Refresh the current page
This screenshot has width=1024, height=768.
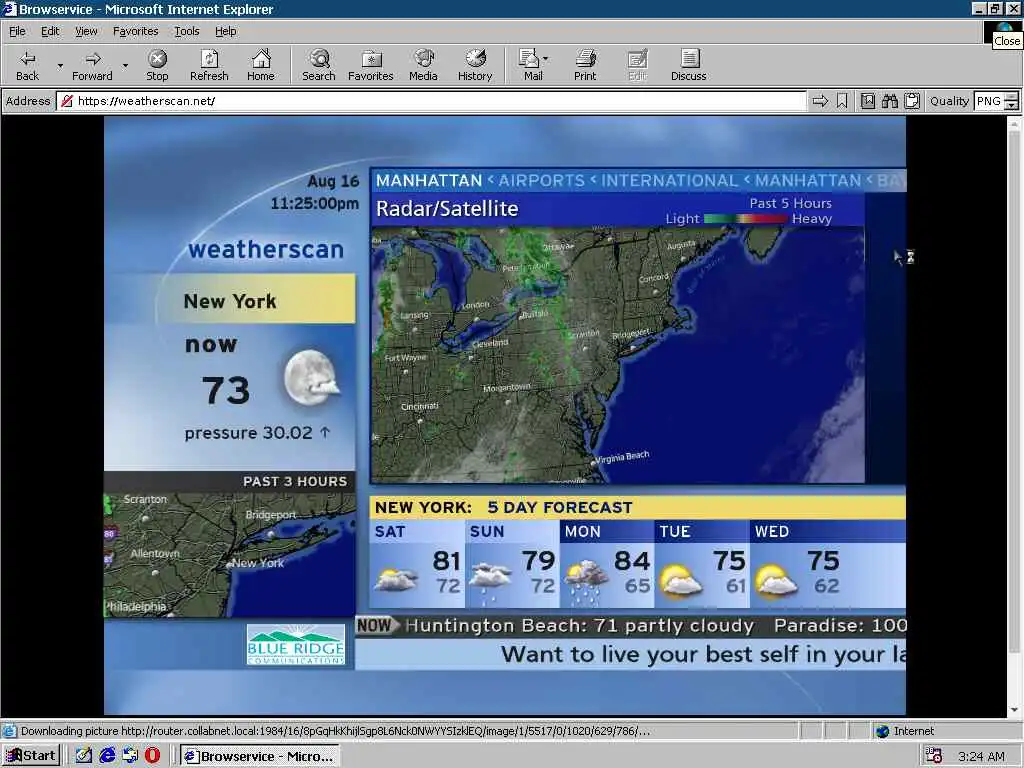point(209,66)
